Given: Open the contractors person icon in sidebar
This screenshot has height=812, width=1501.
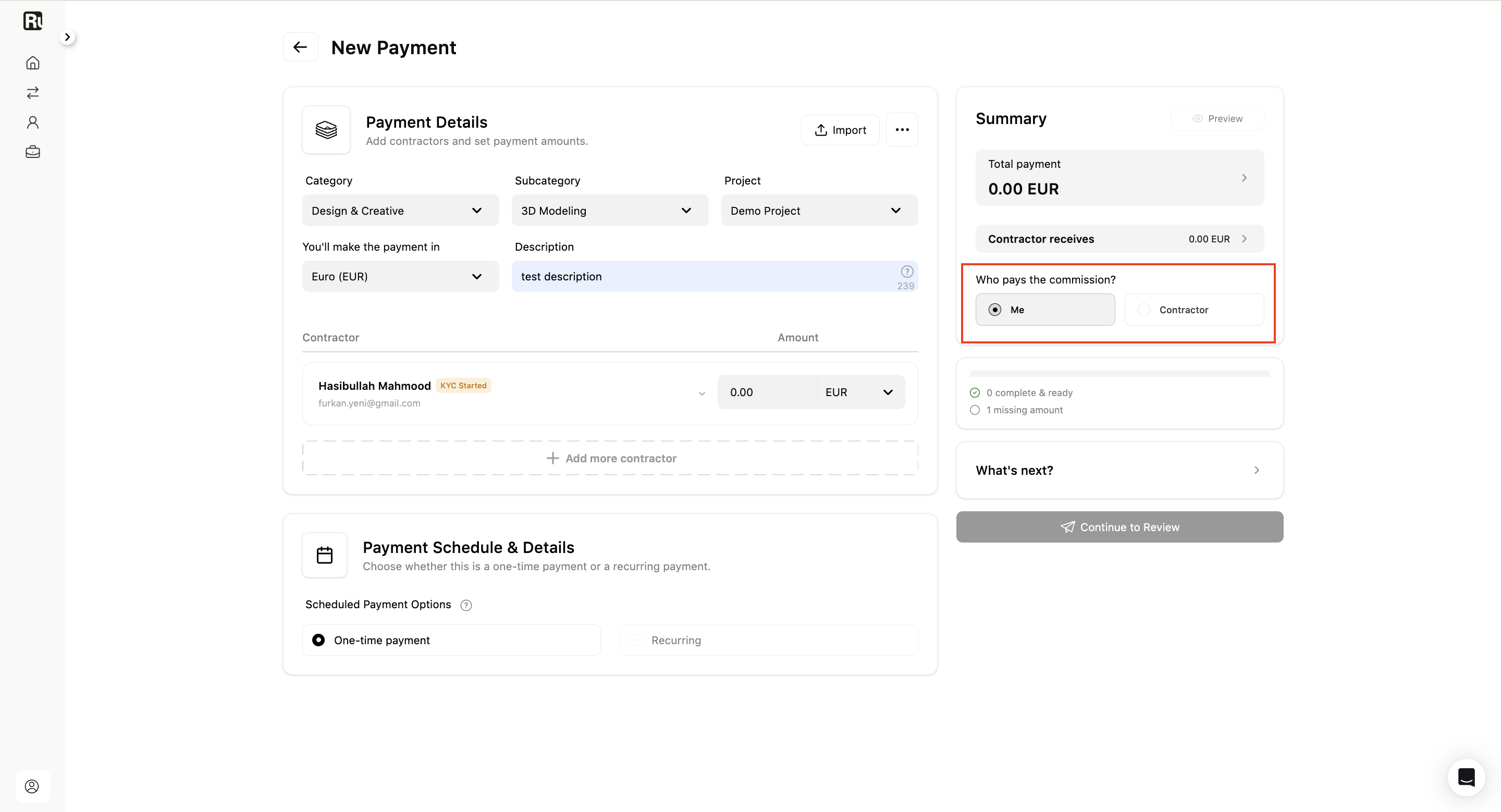Looking at the screenshot, I should 33,122.
